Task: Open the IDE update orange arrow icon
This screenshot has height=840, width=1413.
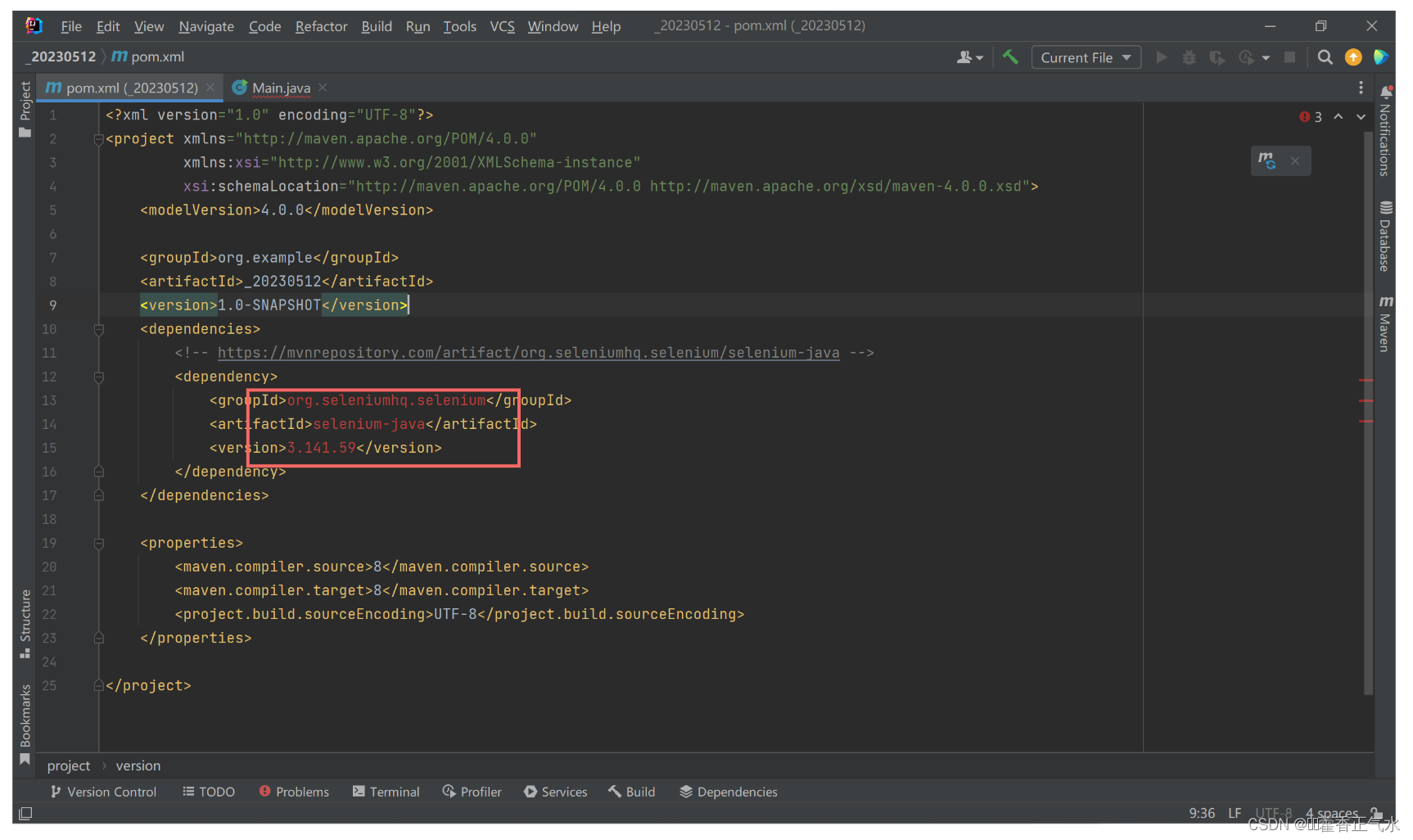Action: pos(1353,57)
